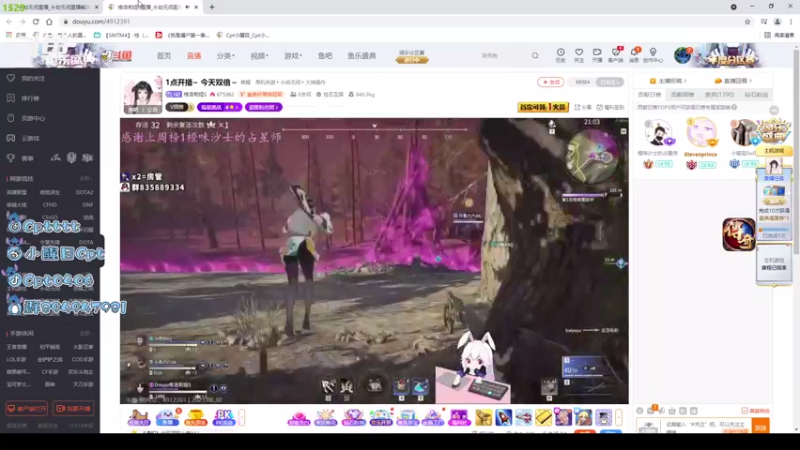Open DOTA2 category link in sidebar
This screenshot has height=450, width=800.
pyautogui.click(x=84, y=192)
